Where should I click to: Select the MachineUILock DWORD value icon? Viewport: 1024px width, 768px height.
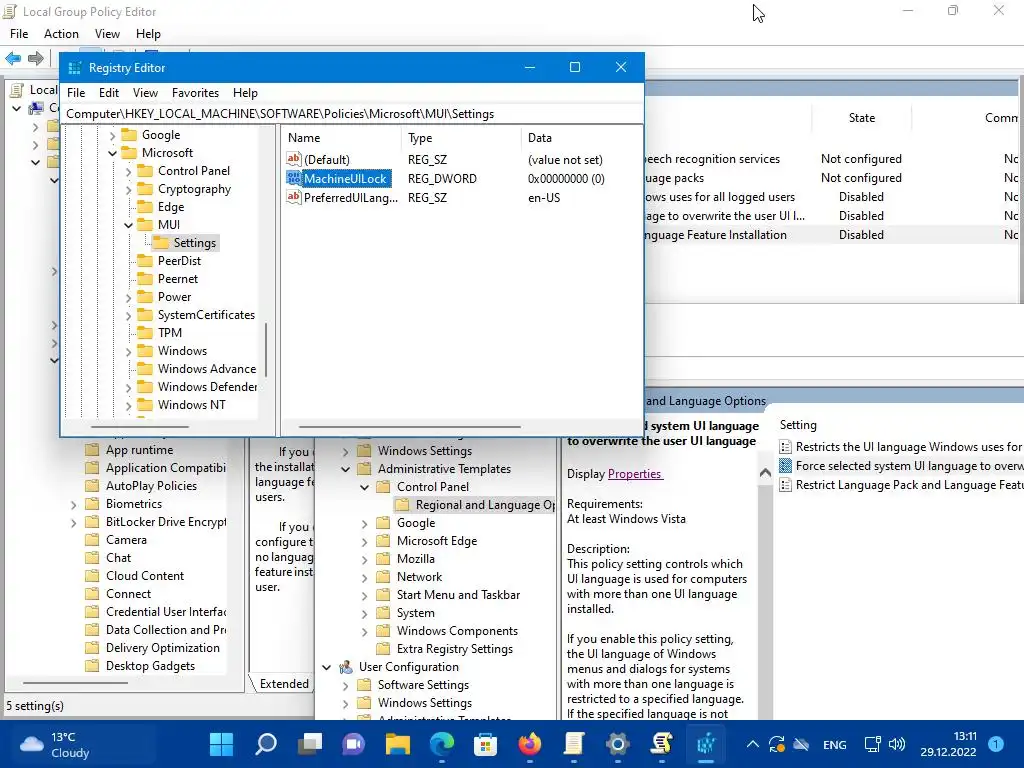(294, 178)
